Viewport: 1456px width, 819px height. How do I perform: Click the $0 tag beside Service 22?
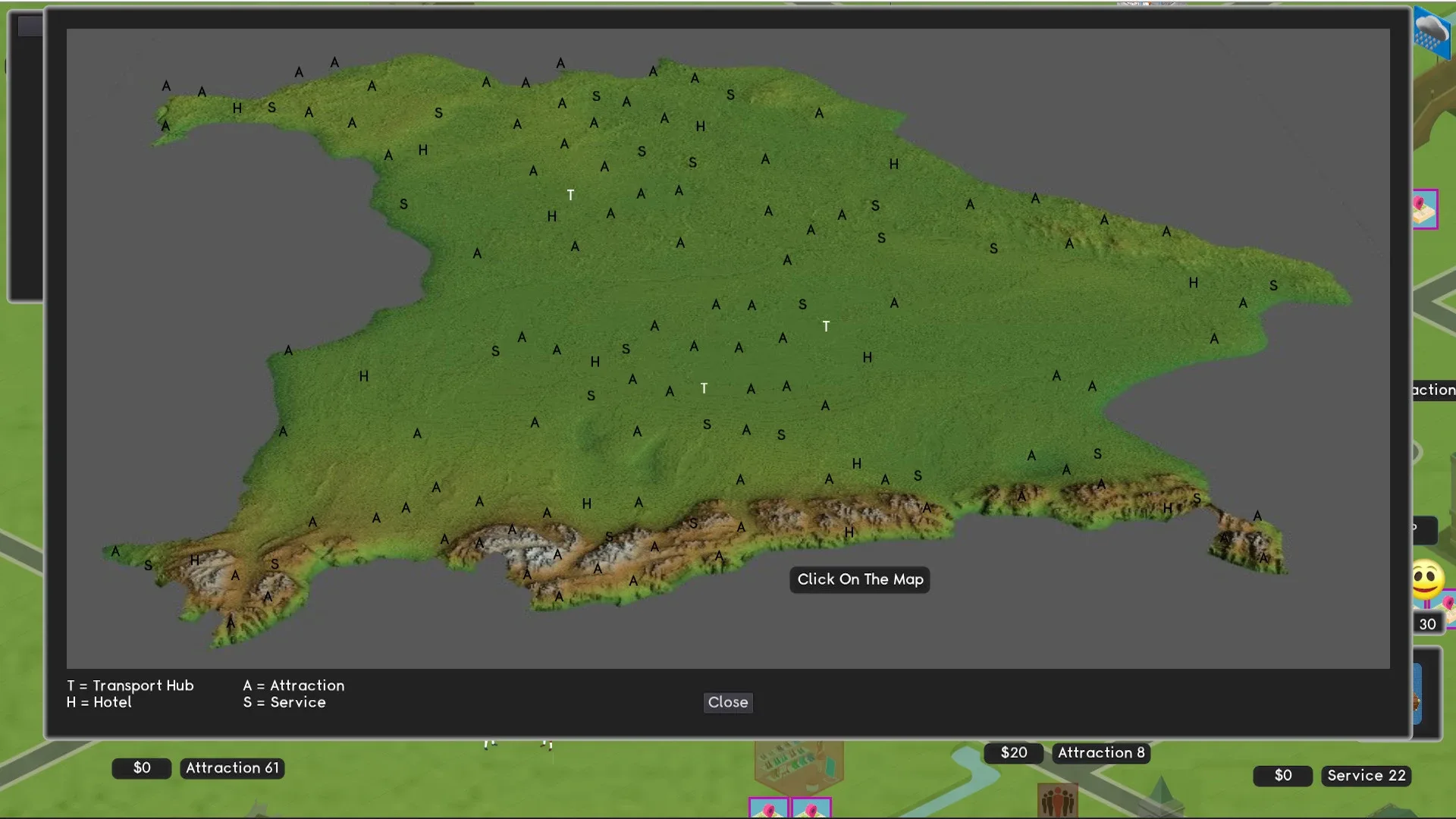[1282, 776]
